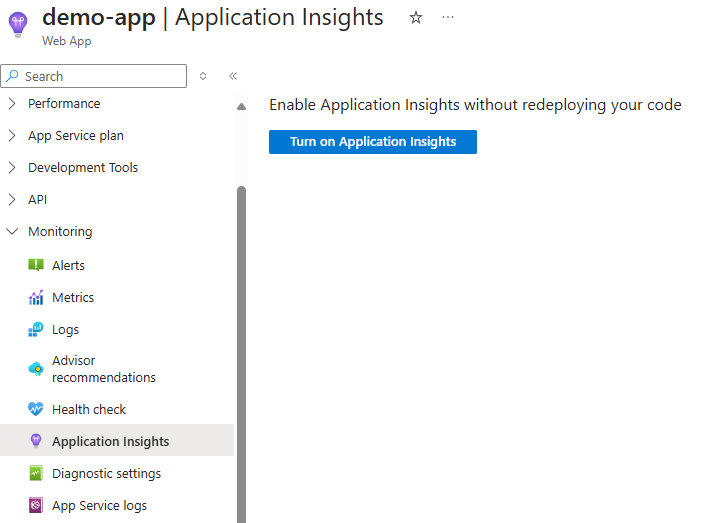Select Application Insights menu item
726x523 pixels.
[x=110, y=441]
